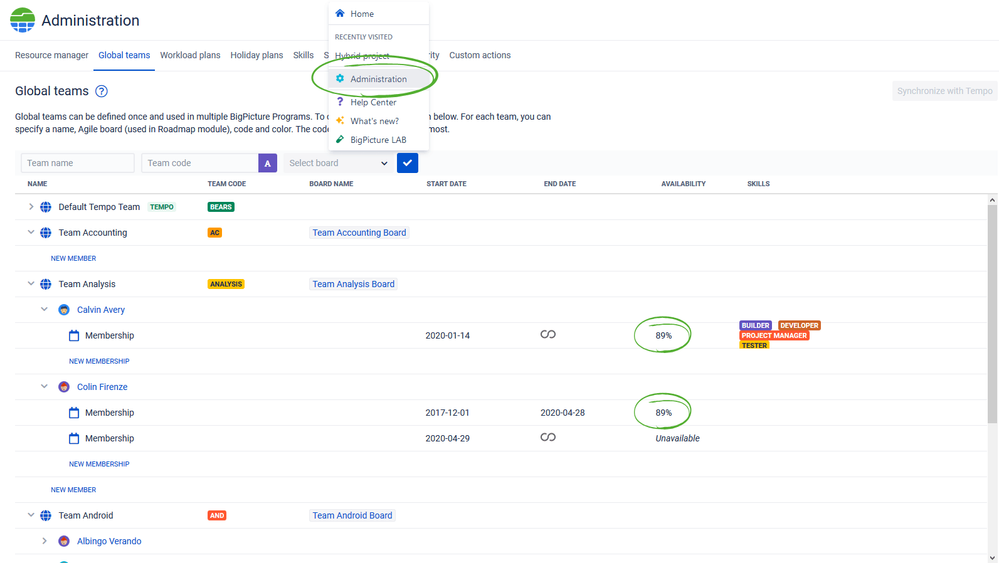999x563 pixels.
Task: Click the globe icon for Team Accounting
Action: 46,232
